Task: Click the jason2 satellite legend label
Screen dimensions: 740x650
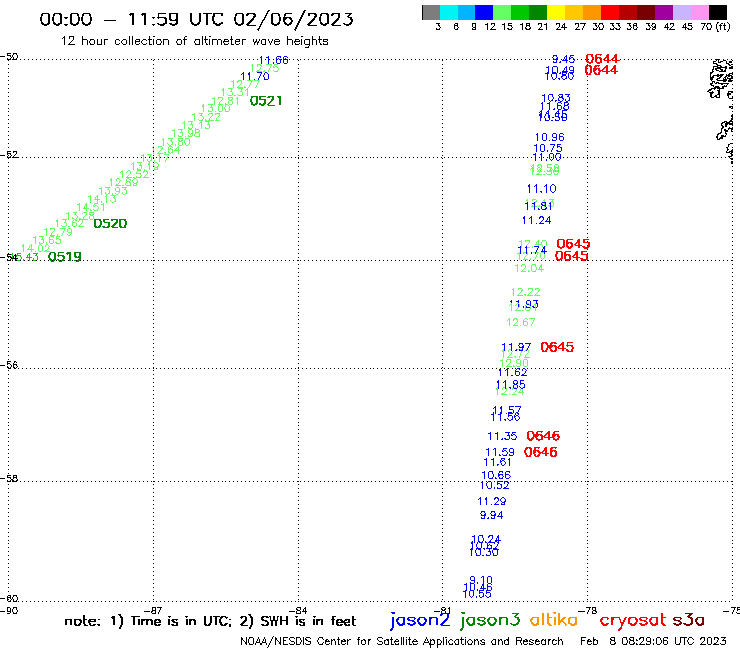Action: tap(420, 620)
